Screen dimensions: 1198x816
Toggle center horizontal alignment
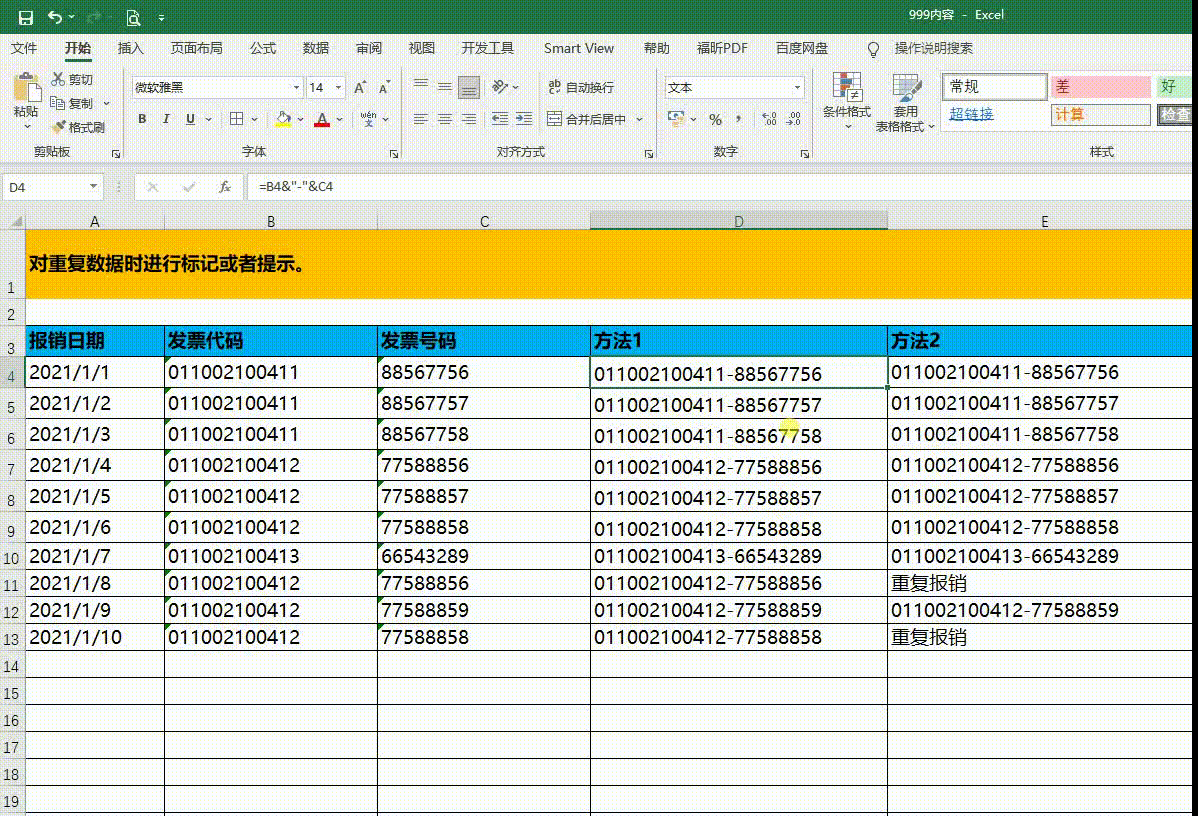click(445, 118)
